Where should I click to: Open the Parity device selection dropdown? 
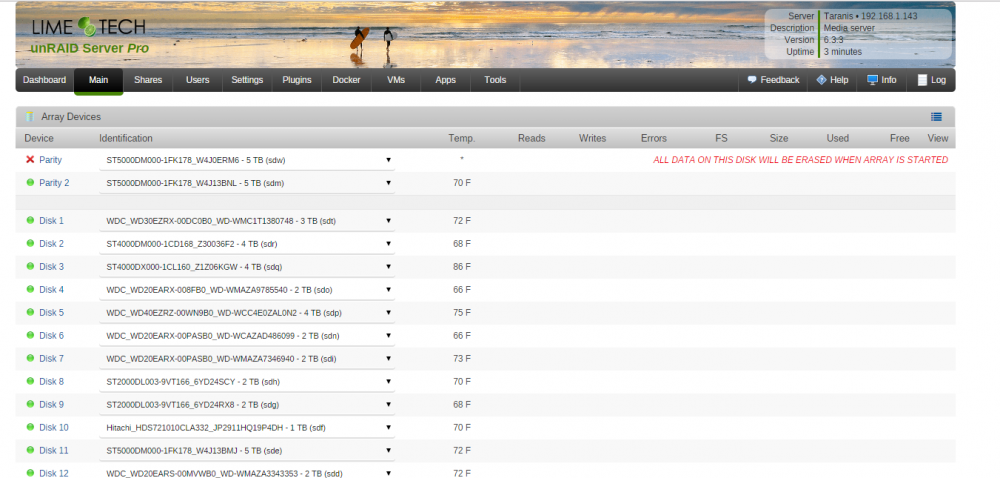point(247,160)
